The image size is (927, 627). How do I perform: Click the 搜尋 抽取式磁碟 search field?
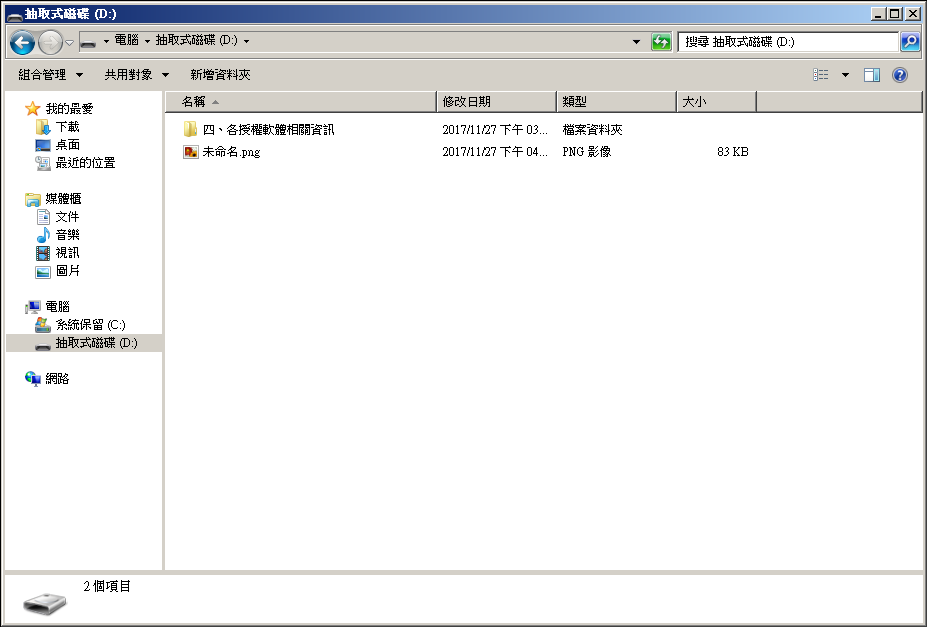point(788,42)
